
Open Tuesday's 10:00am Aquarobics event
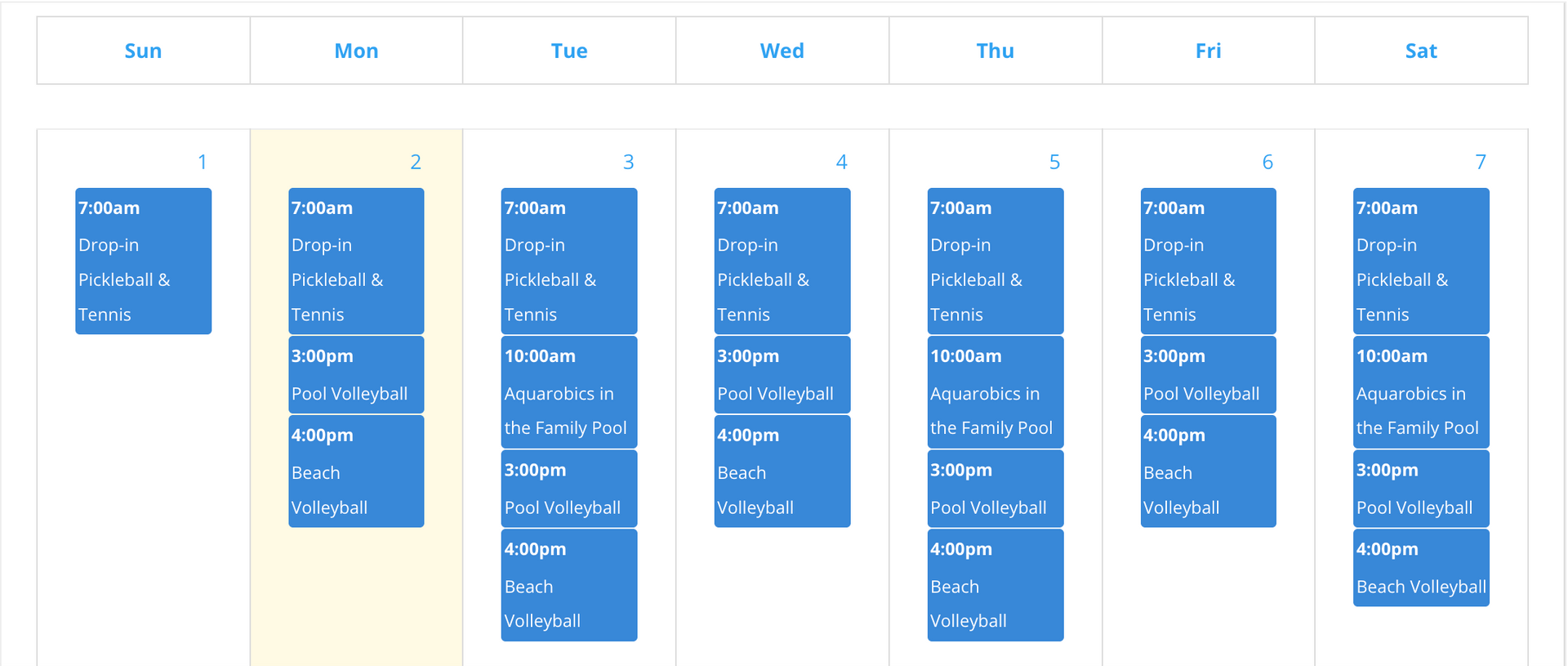pos(568,392)
